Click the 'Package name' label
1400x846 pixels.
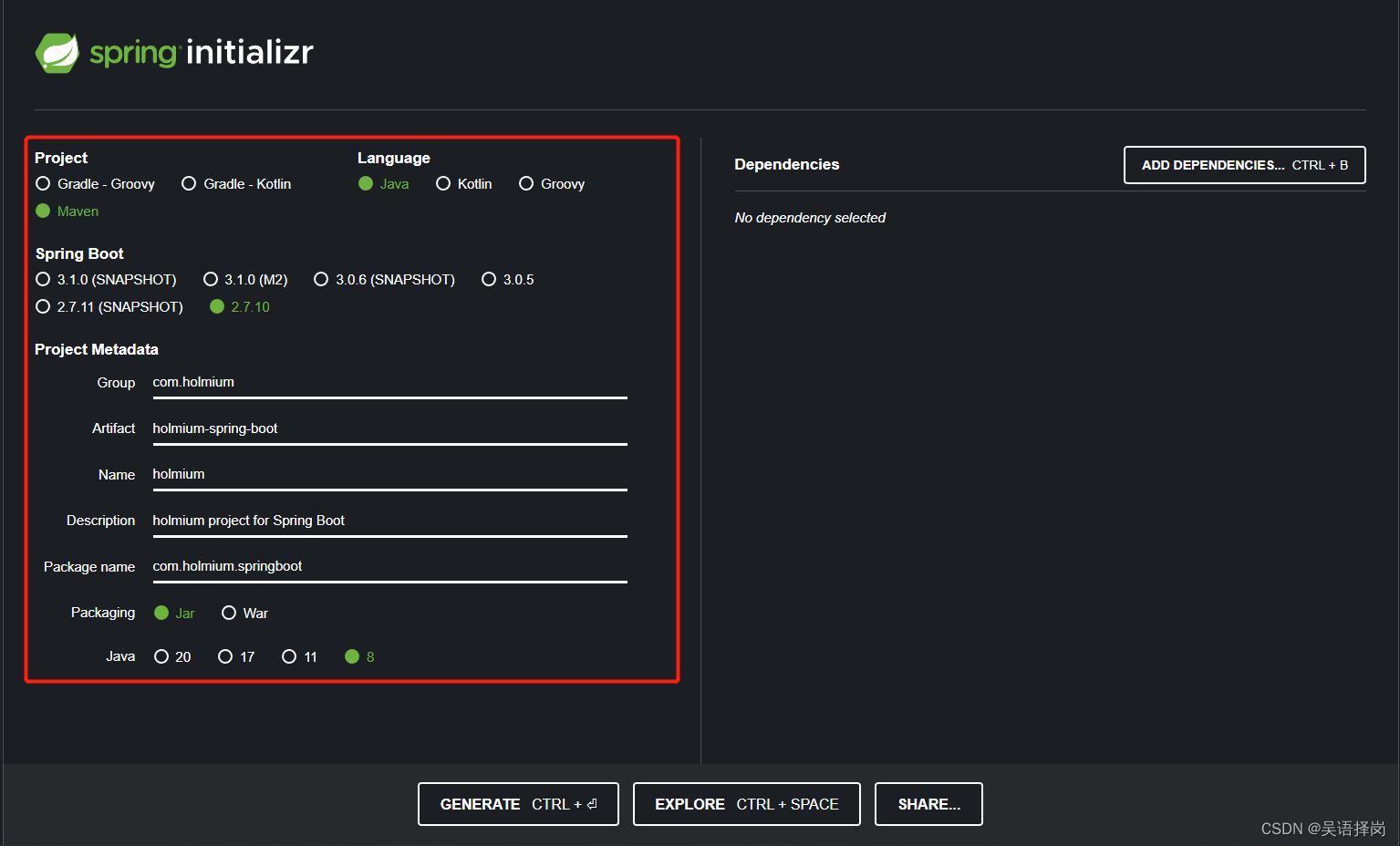click(89, 567)
